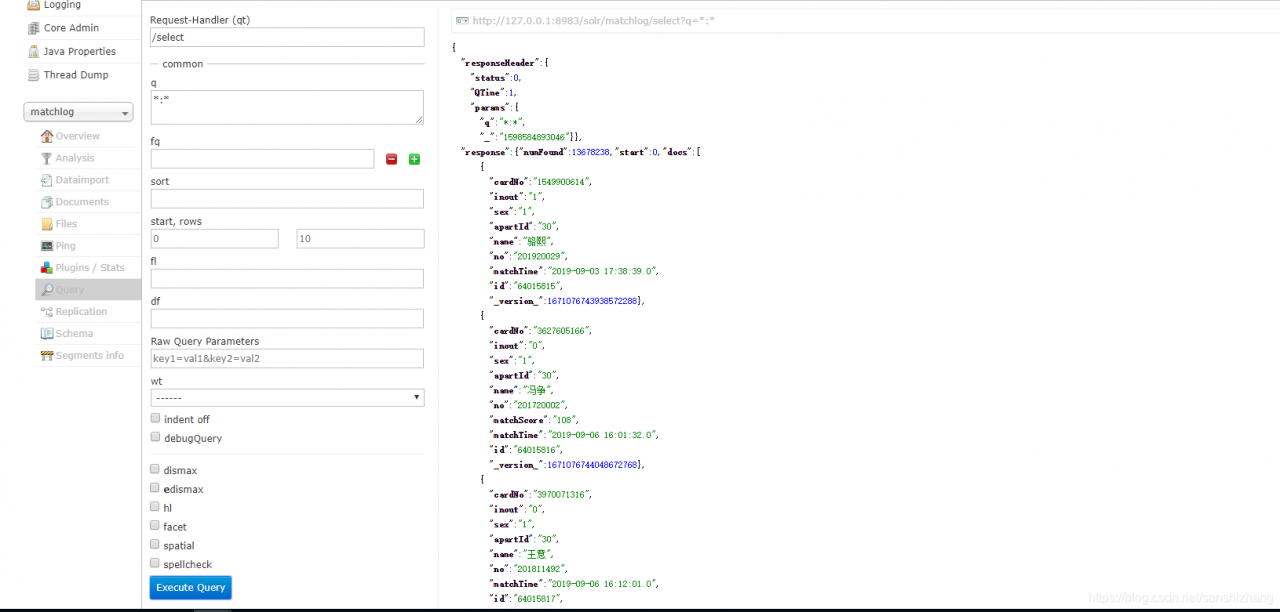
Task: Add another fq filter with green plus icon
Action: (414, 159)
